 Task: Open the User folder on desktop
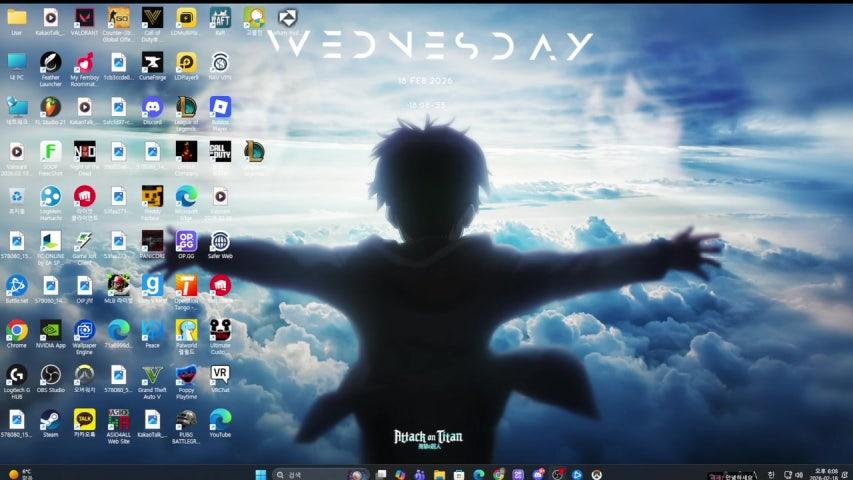17,22
